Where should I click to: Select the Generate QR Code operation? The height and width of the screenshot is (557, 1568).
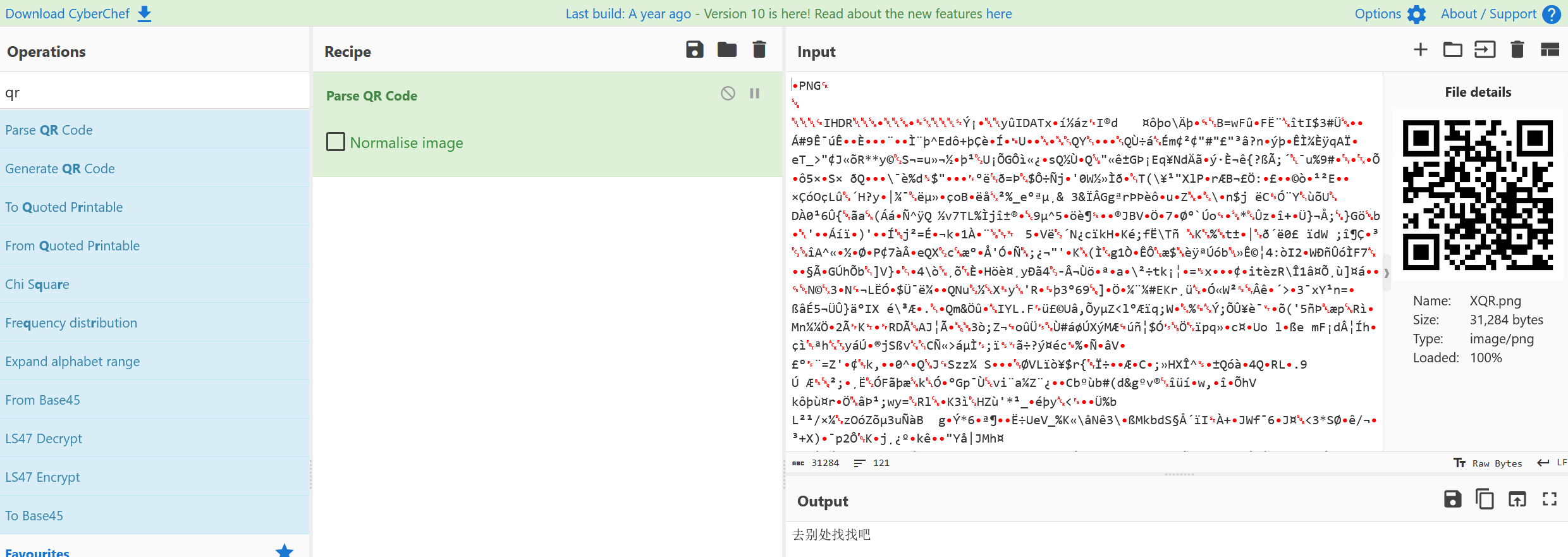pyautogui.click(x=155, y=168)
